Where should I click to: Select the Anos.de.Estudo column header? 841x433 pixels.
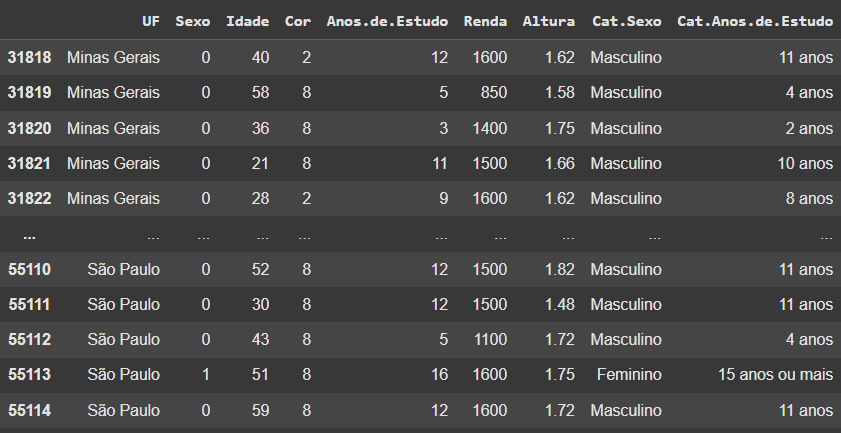pyautogui.click(x=387, y=21)
